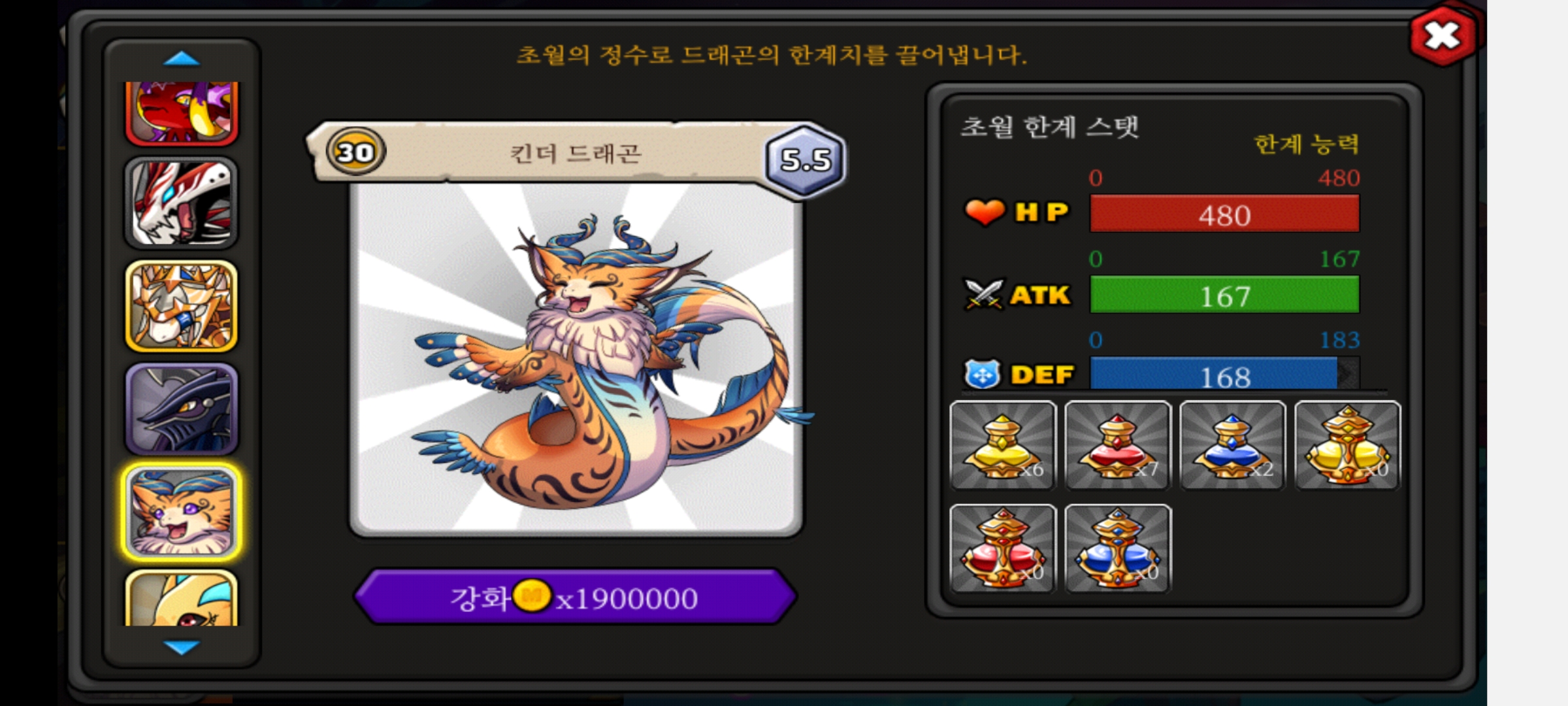
Task: Select the small red essence potion x7
Action: point(1118,445)
